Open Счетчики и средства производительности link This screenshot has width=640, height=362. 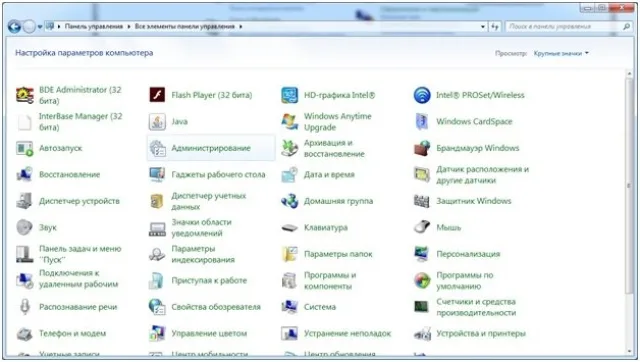point(476,307)
